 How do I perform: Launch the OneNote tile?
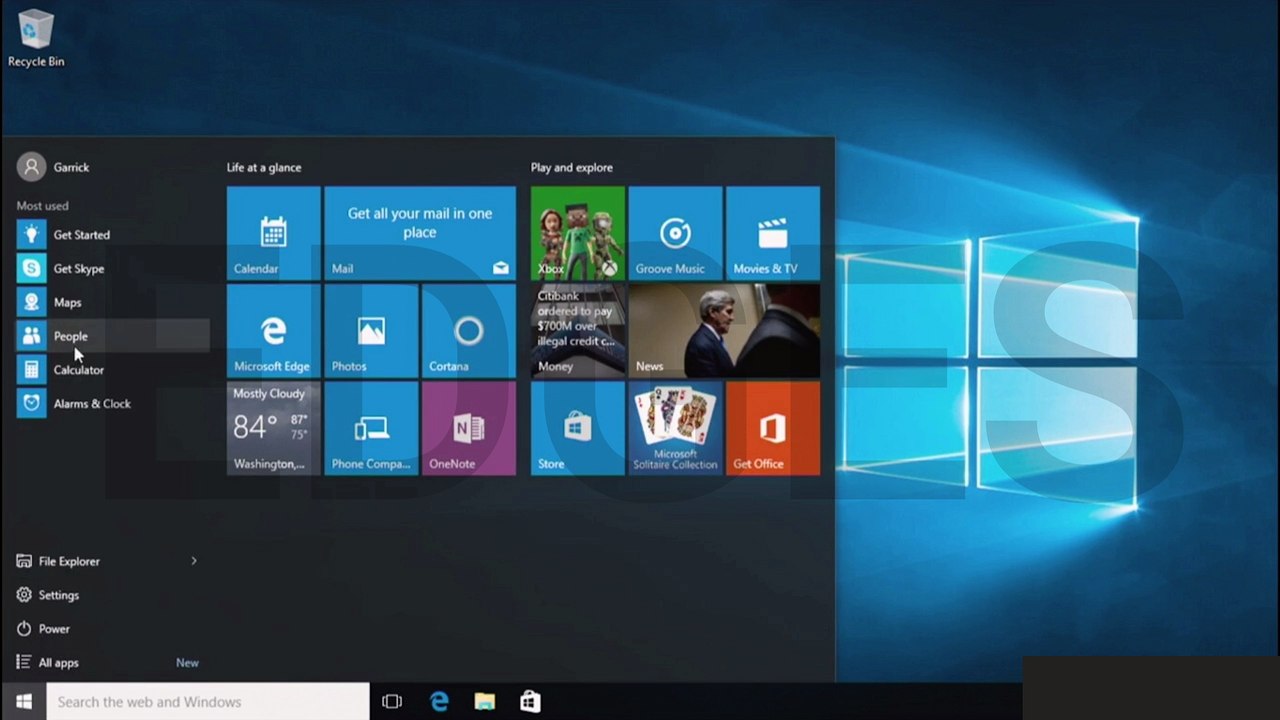pyautogui.click(x=469, y=428)
